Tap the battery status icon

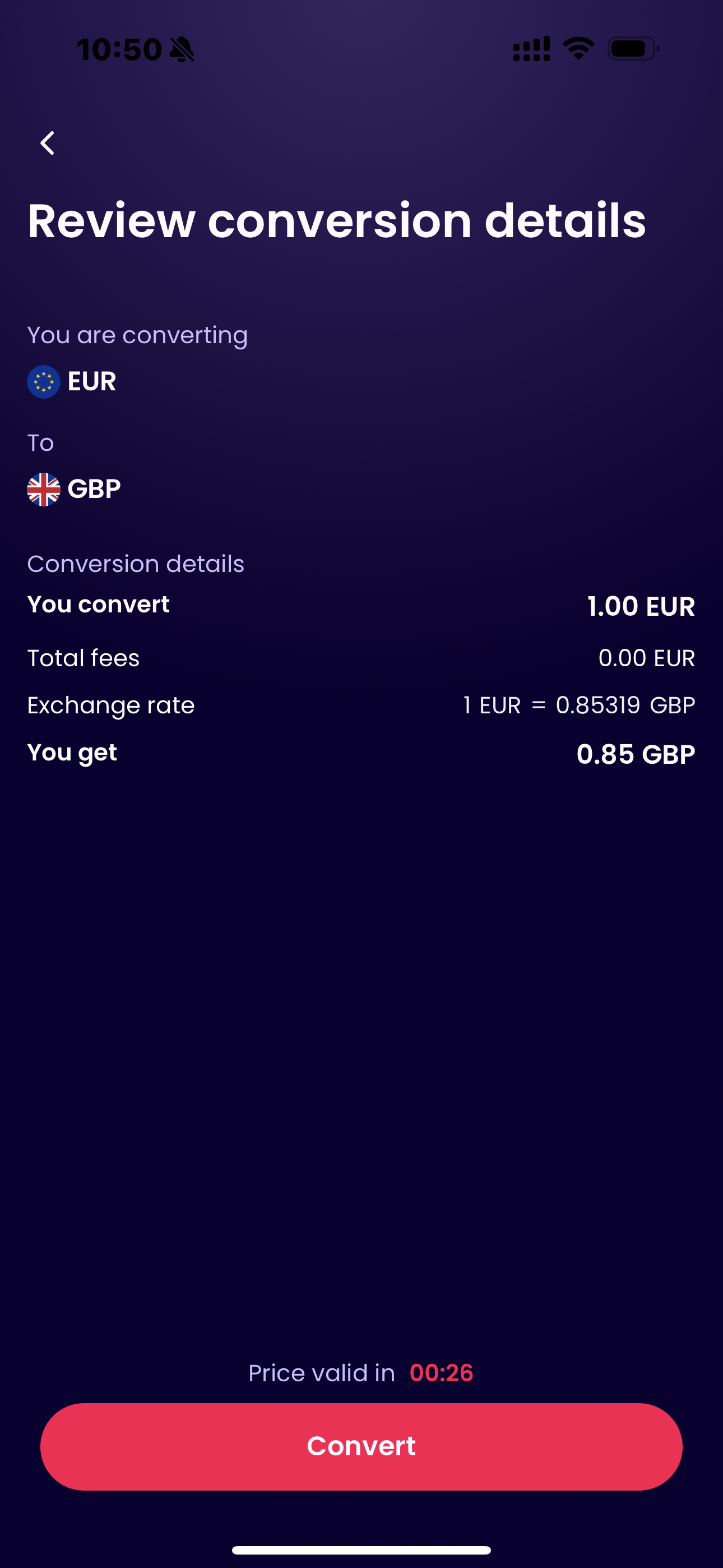[633, 49]
